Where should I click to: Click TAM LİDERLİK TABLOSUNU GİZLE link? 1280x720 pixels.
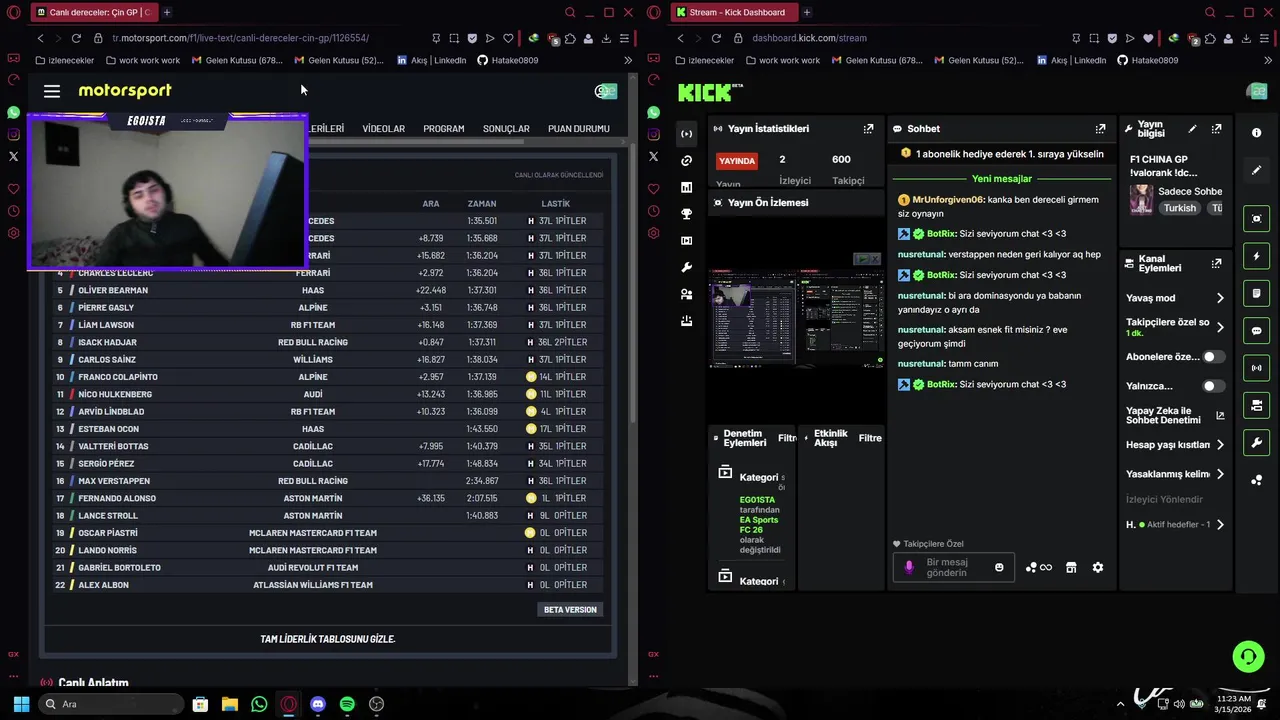pyautogui.click(x=328, y=639)
